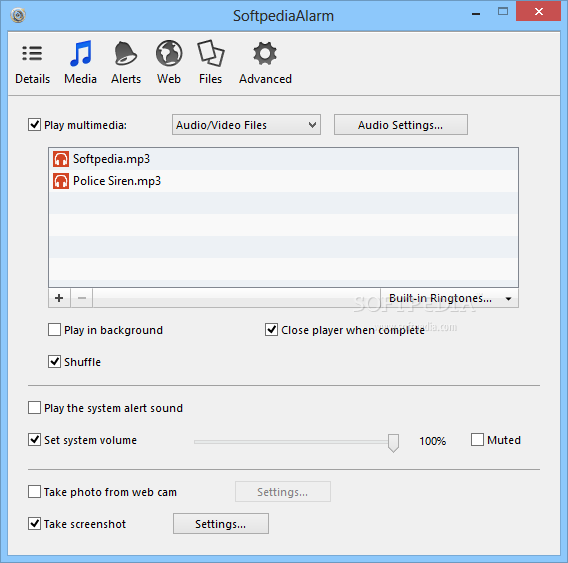Open the Web globe icon

(x=169, y=53)
